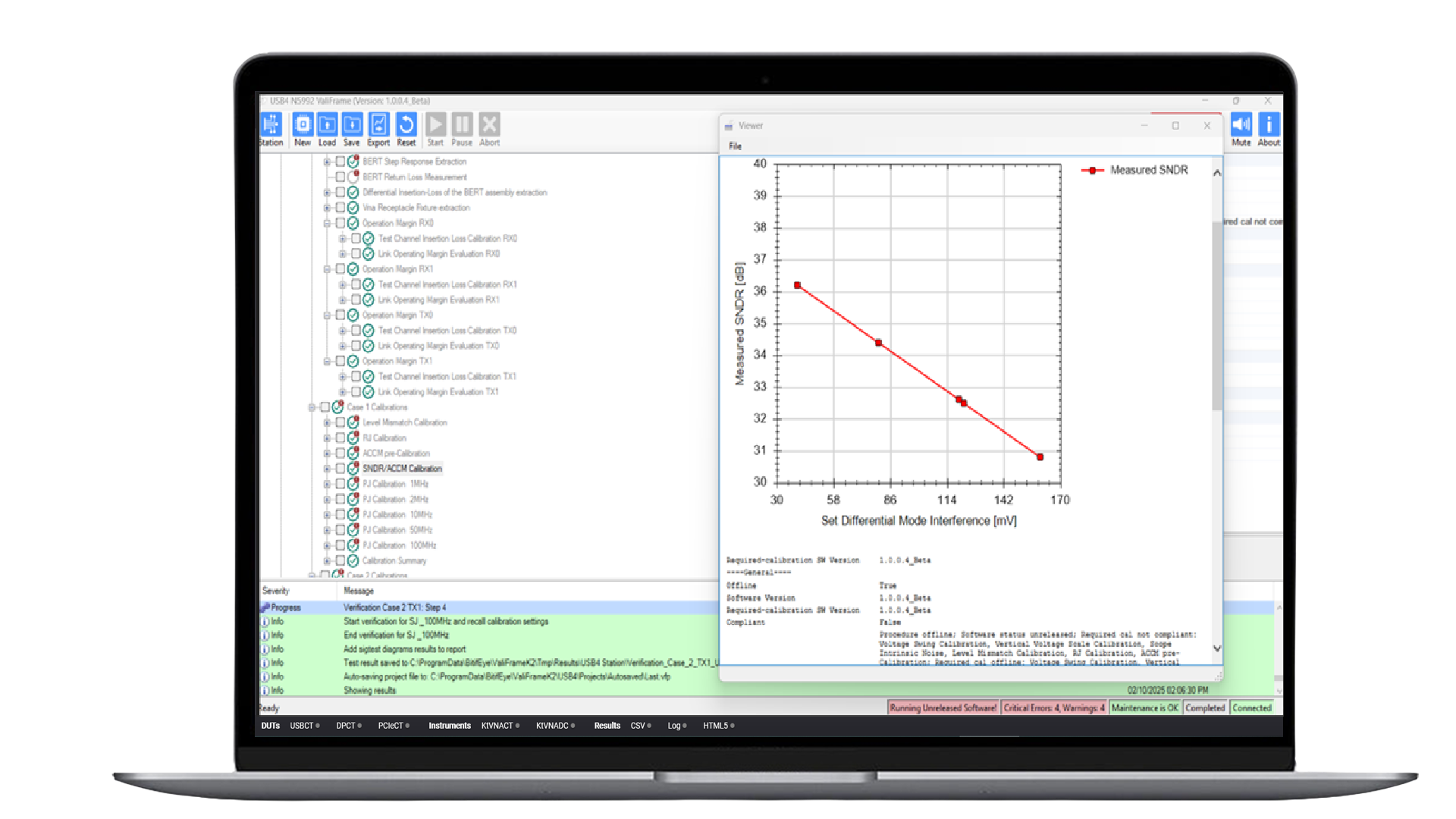The width and height of the screenshot is (1456, 819).
Task: Expand the Operation Margin RX0 node
Action: [x=326, y=223]
